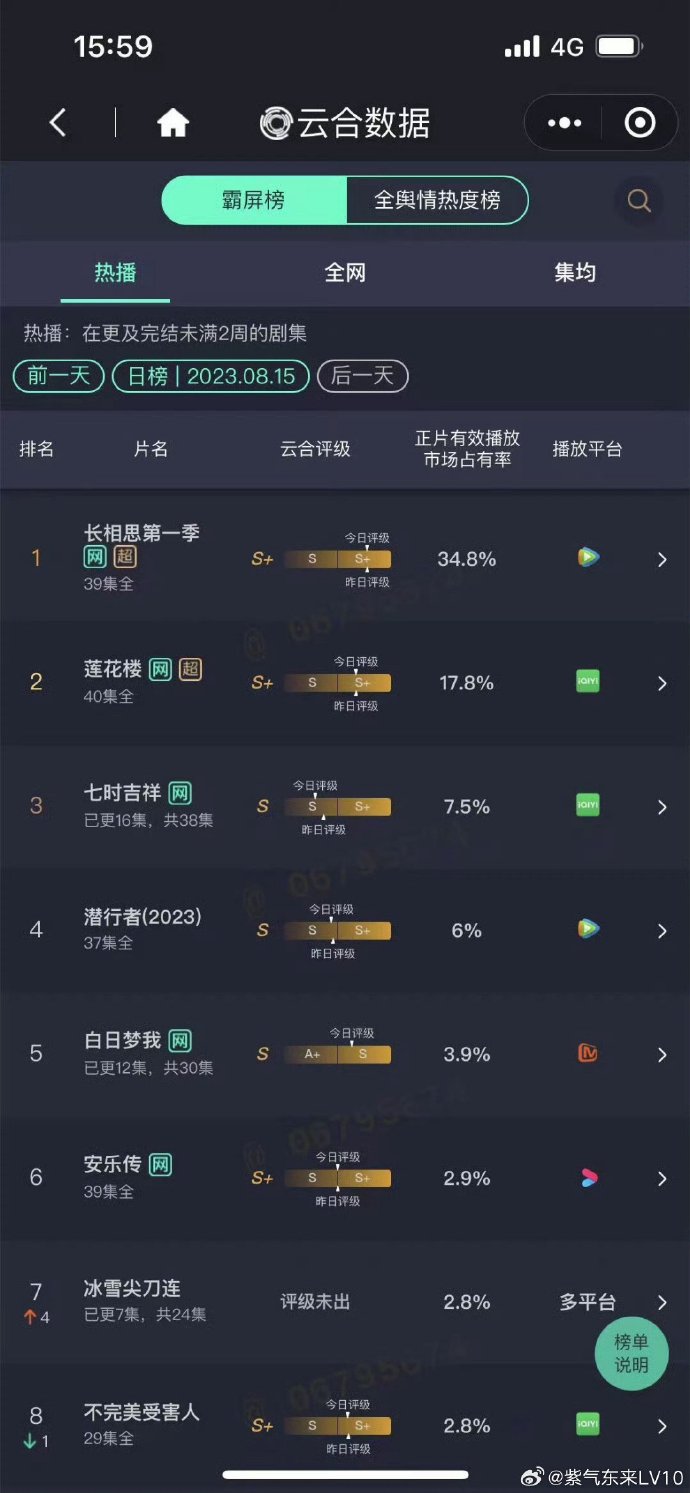
Task: Tap the back arrow icon
Action: [58, 123]
